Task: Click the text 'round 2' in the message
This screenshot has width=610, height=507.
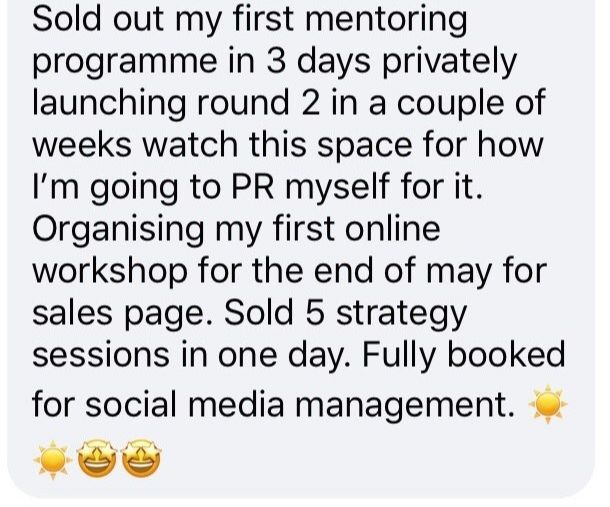Action: (x=258, y=102)
